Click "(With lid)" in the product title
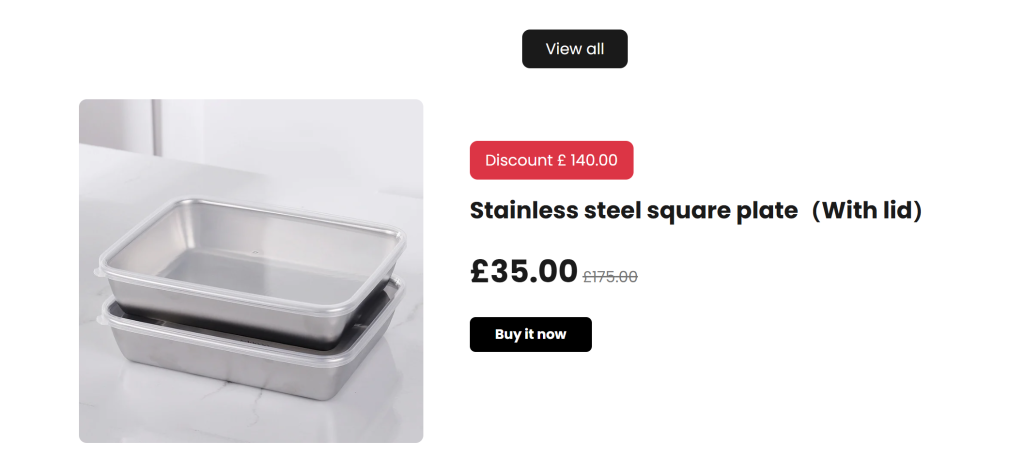Screen dimensions: 1024x457 pyautogui.click(x=866, y=211)
